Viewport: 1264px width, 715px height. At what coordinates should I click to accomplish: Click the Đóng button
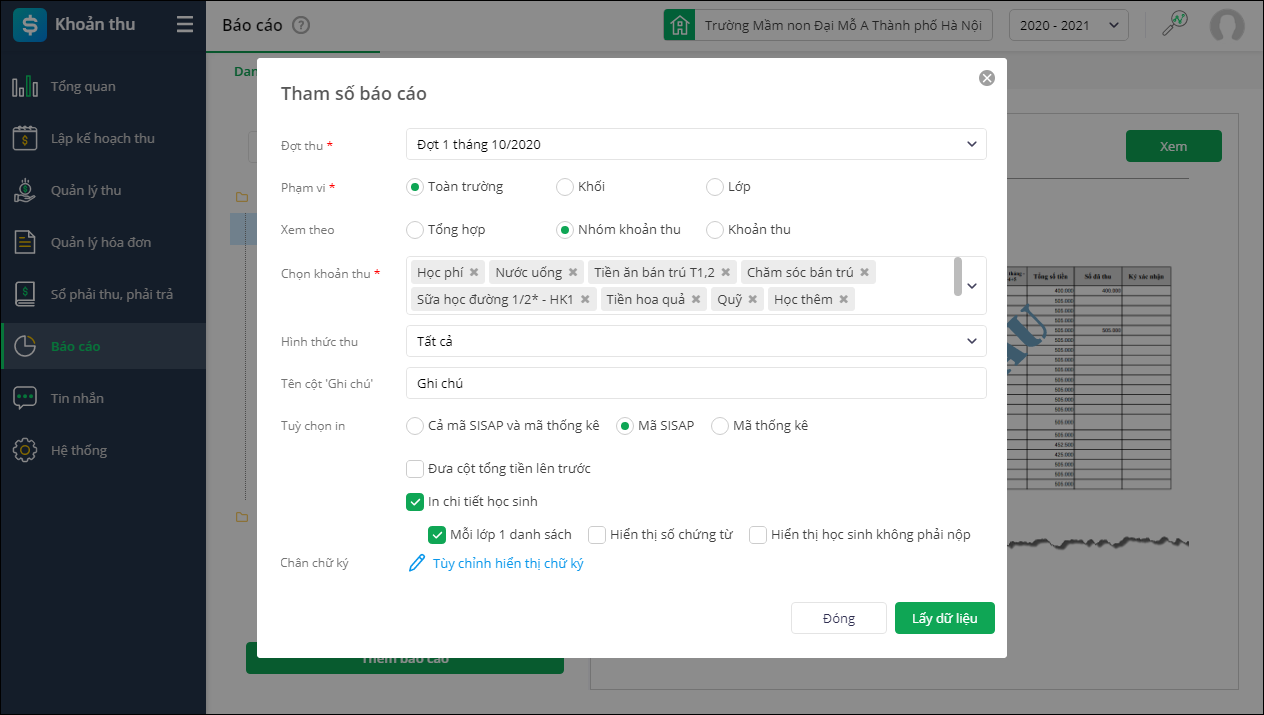(838, 618)
